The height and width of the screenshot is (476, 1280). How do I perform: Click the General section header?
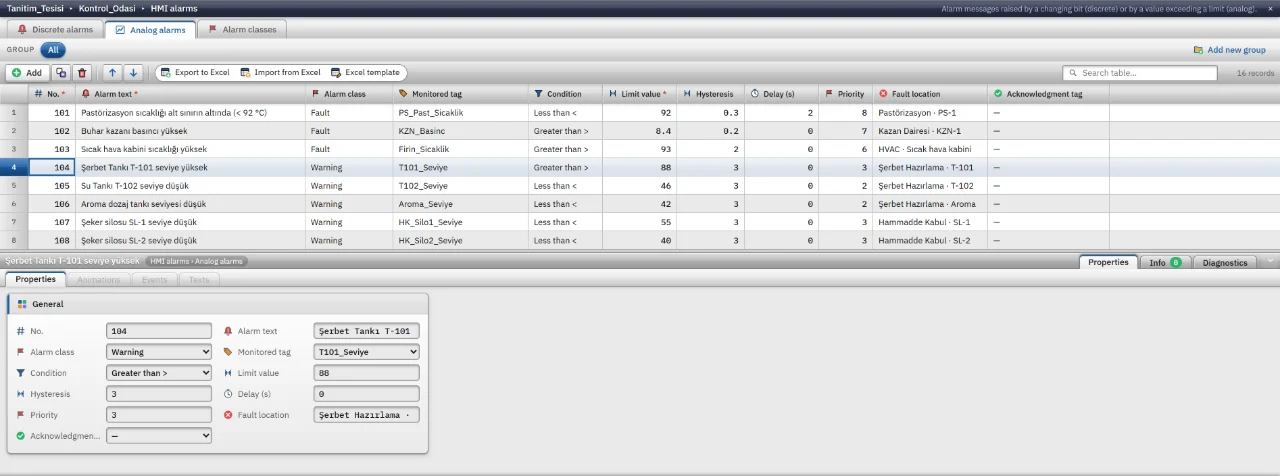point(217,304)
